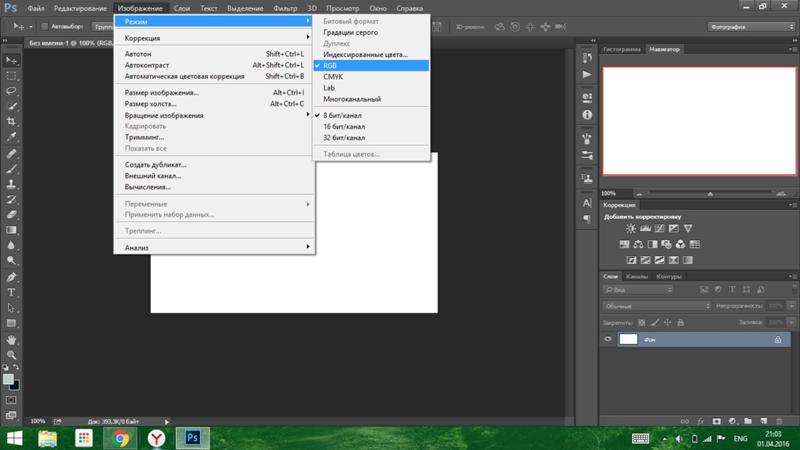800x450 pixels.
Task: Open the Info panel icon
Action: coord(587,115)
